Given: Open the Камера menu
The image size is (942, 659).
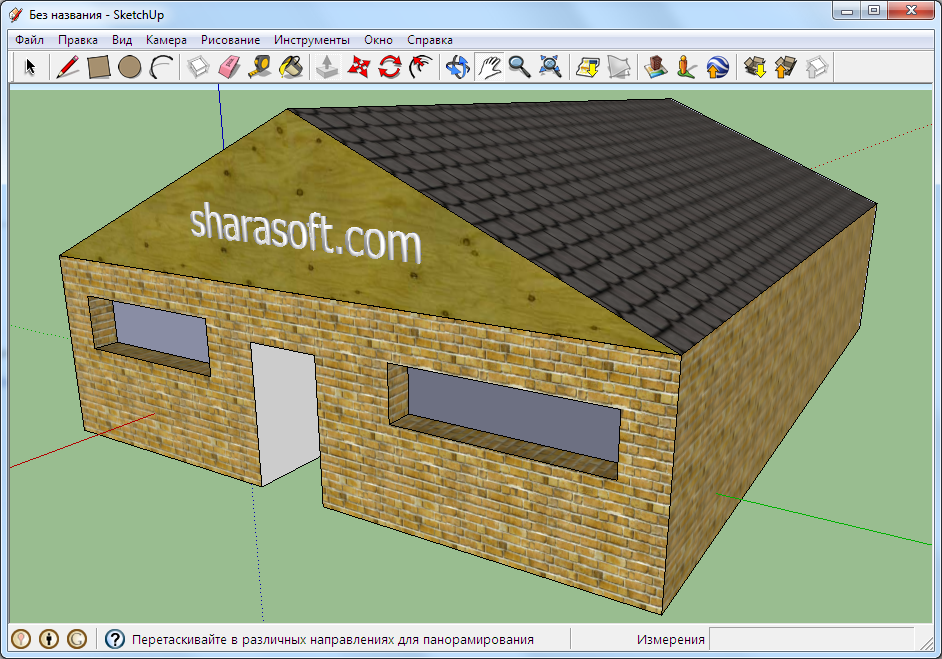Looking at the screenshot, I should coord(166,40).
